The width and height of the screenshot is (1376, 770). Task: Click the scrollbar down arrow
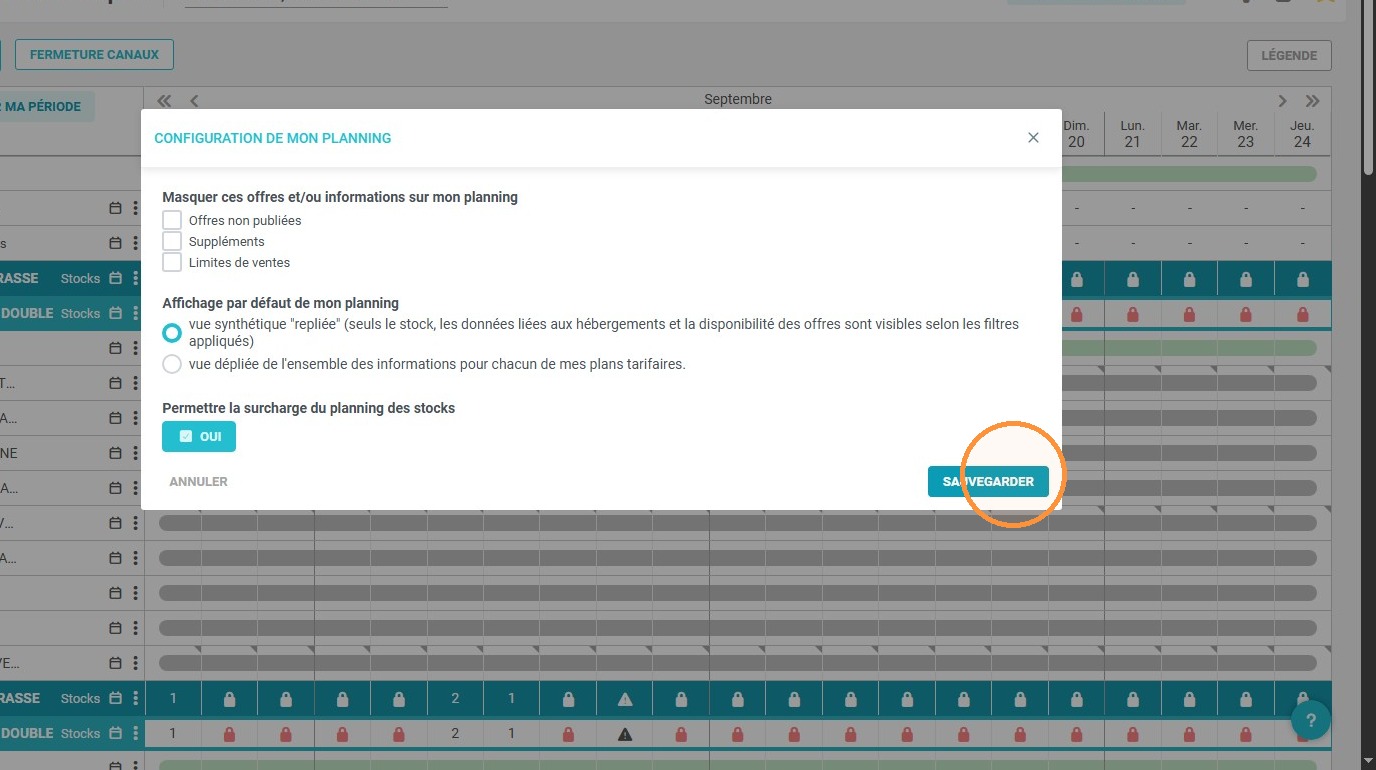click(x=1368, y=761)
